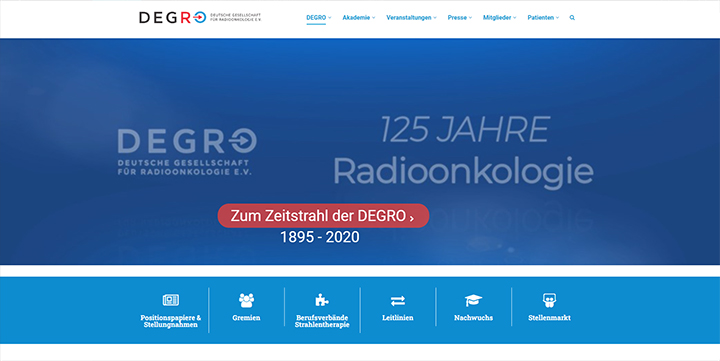The width and height of the screenshot is (720, 361).
Task: Click the search magnifier icon in header
Action: click(x=572, y=18)
